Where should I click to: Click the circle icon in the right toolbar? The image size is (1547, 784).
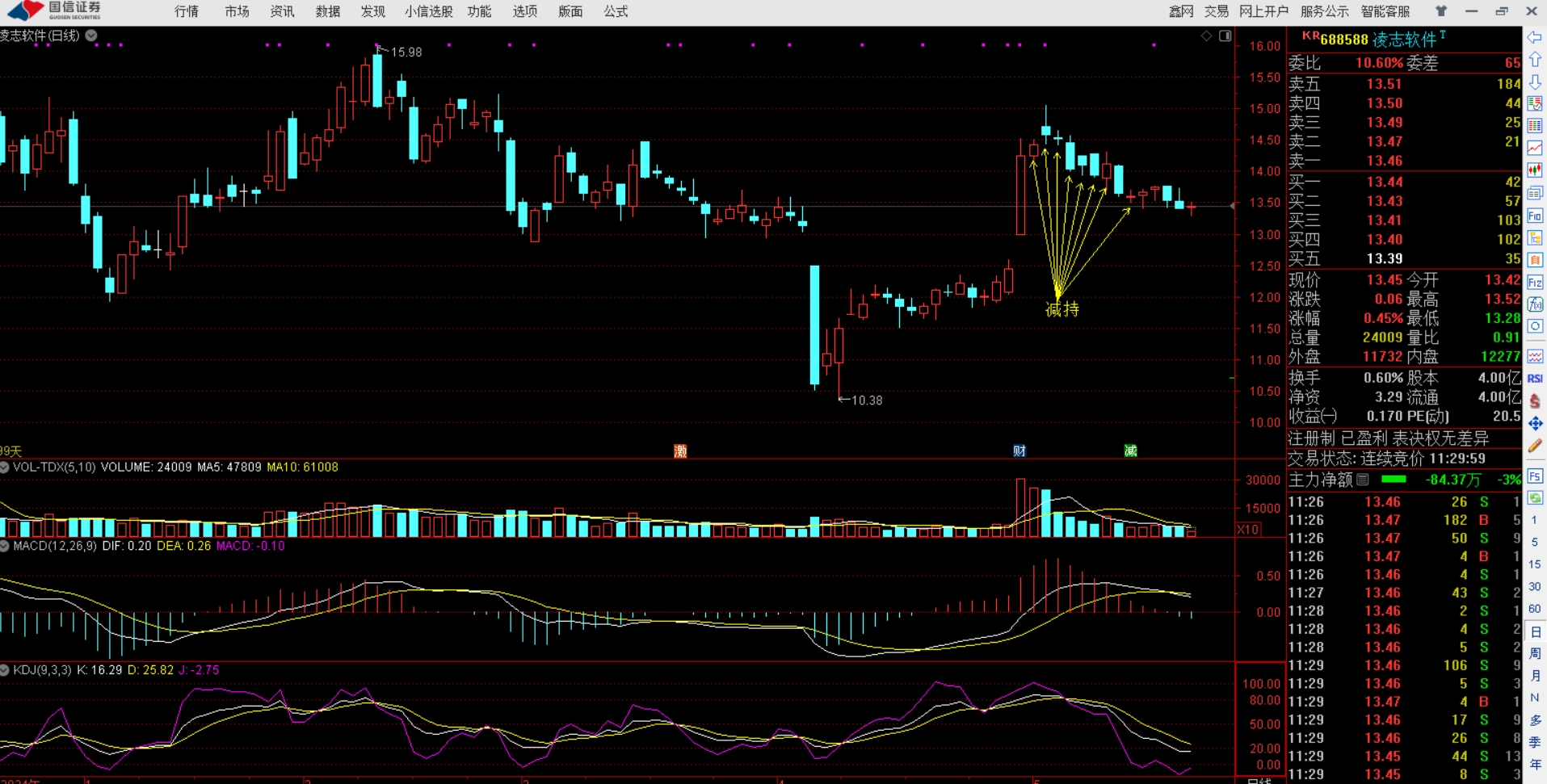(x=1535, y=326)
